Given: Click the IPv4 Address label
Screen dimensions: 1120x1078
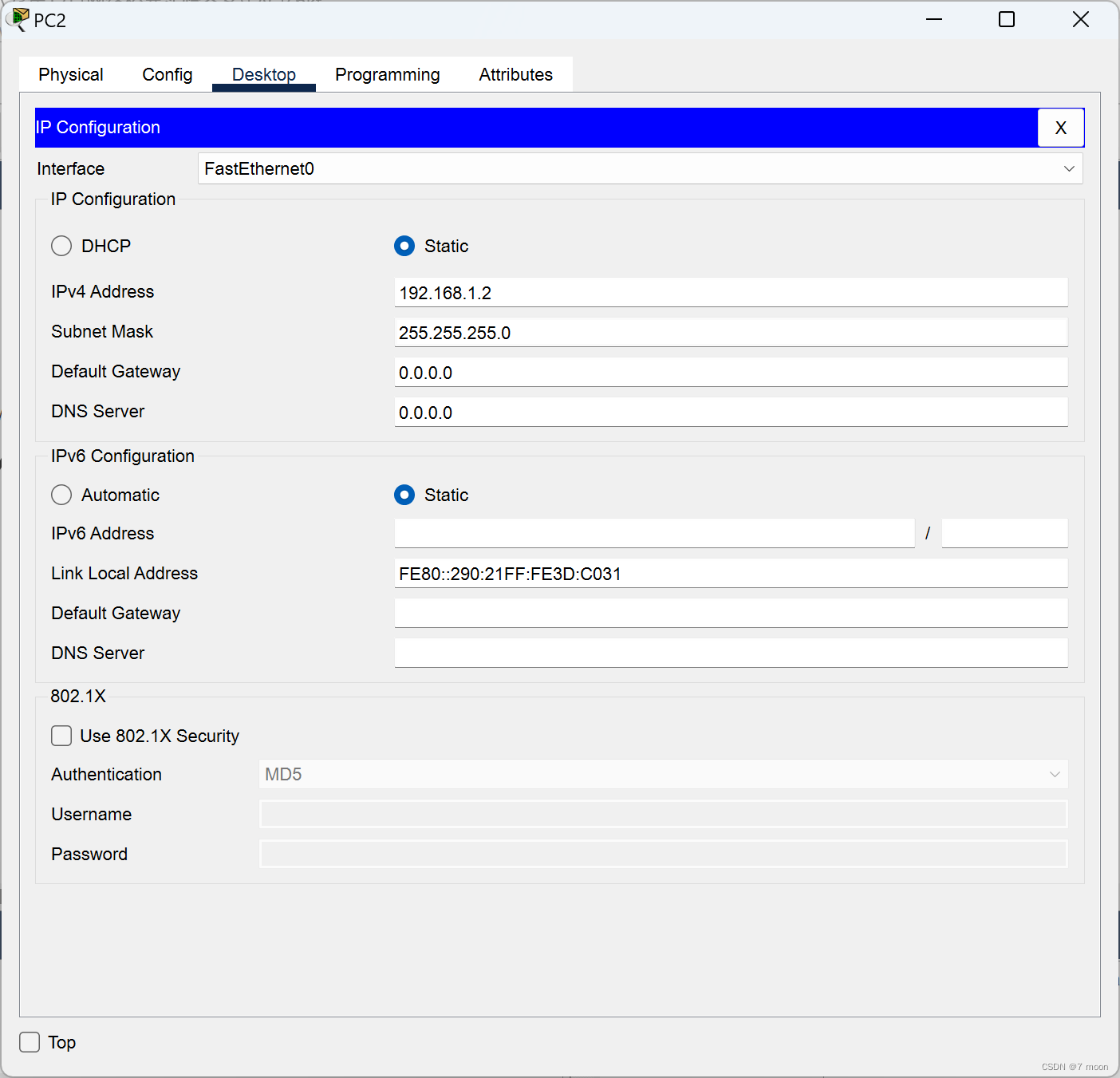Looking at the screenshot, I should [103, 292].
